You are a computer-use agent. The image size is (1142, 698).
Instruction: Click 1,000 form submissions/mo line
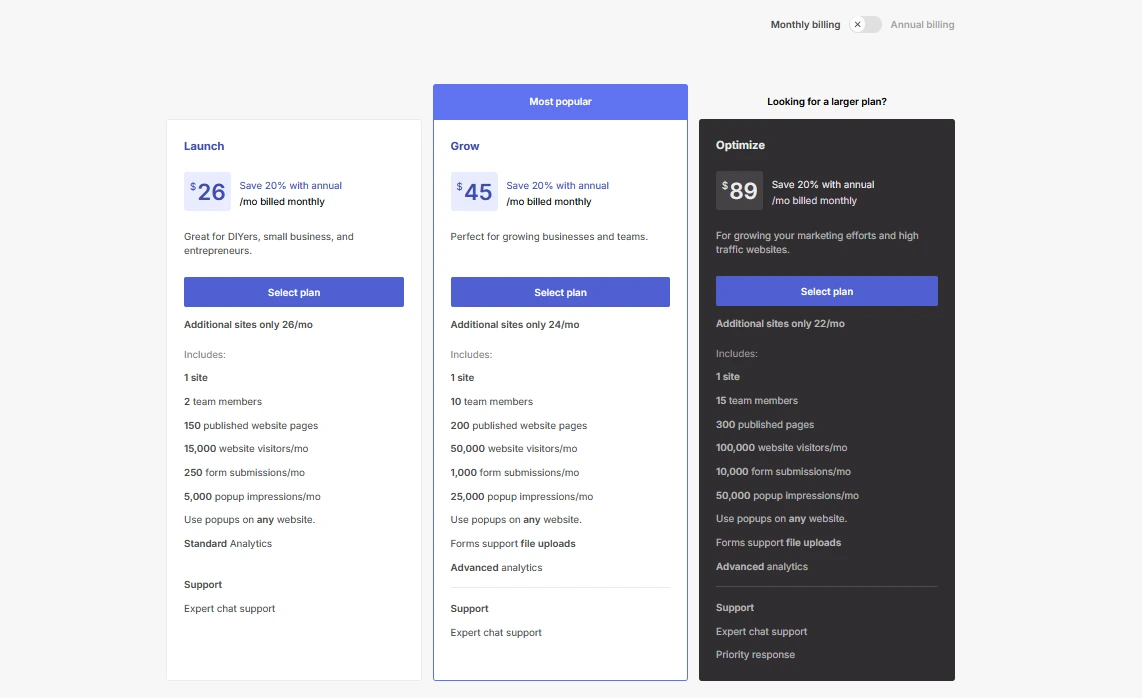pyautogui.click(x=515, y=473)
